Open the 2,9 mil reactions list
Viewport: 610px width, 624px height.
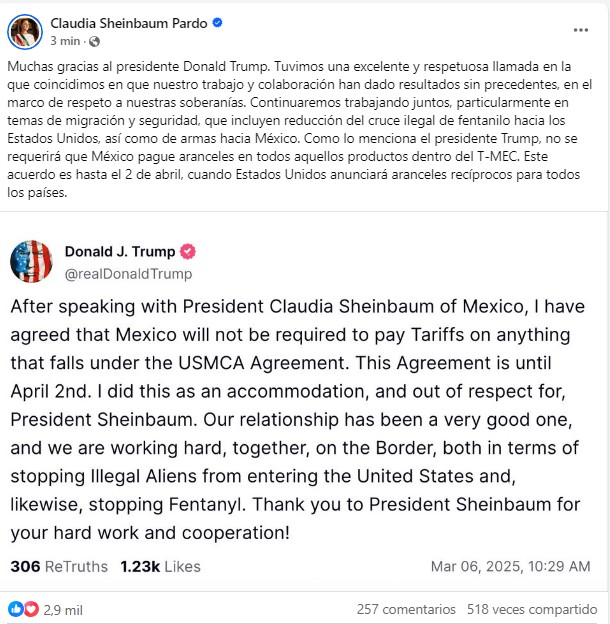click(x=61, y=608)
